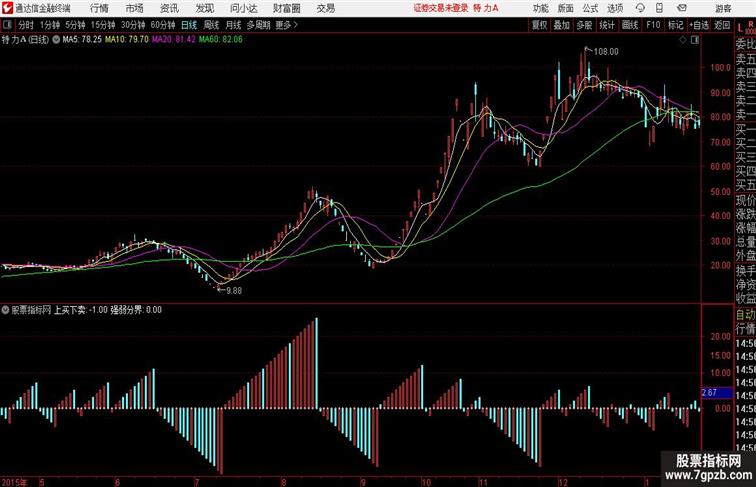Click the 特力A(日线) chart title

(25, 40)
